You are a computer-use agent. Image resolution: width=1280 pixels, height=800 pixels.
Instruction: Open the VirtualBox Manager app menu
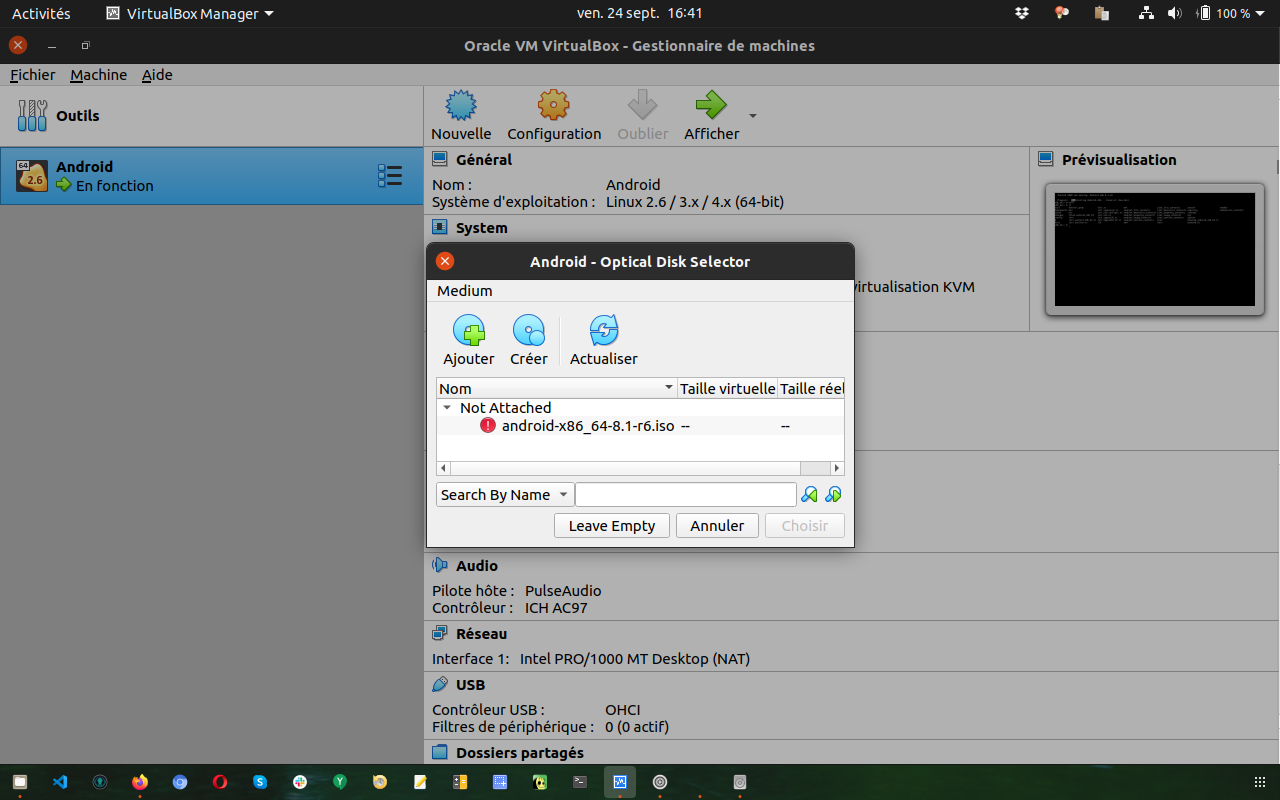(x=190, y=13)
